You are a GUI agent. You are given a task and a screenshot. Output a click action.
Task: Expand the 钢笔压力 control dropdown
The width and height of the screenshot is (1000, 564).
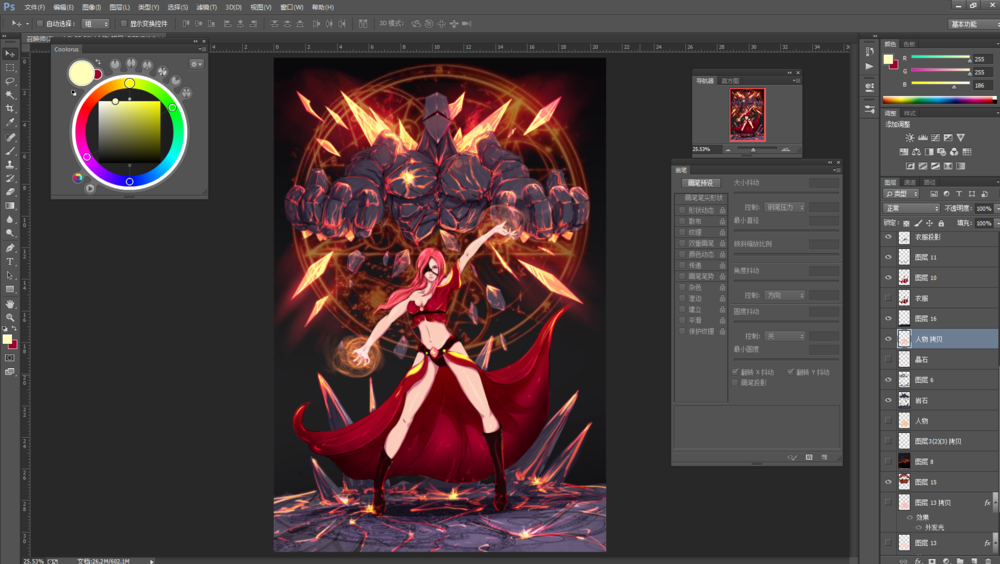pyautogui.click(x=787, y=207)
